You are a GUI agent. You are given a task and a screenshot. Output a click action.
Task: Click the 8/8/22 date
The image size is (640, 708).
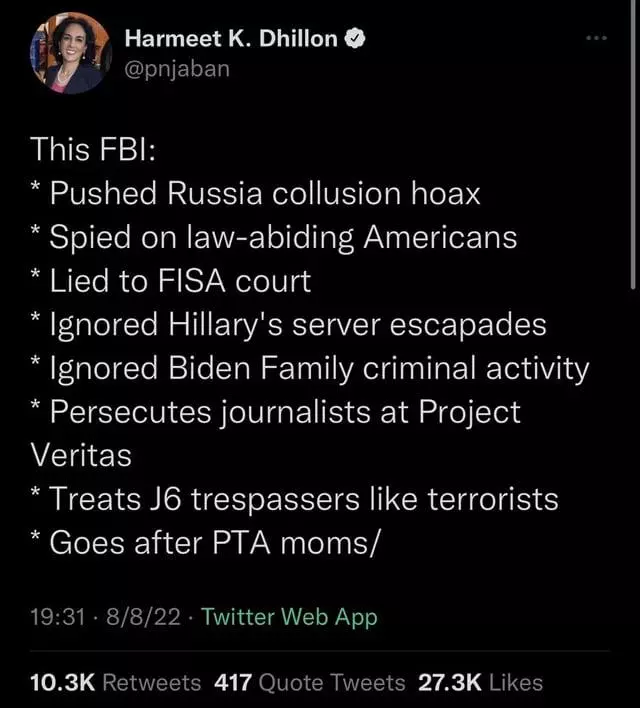coord(143,617)
